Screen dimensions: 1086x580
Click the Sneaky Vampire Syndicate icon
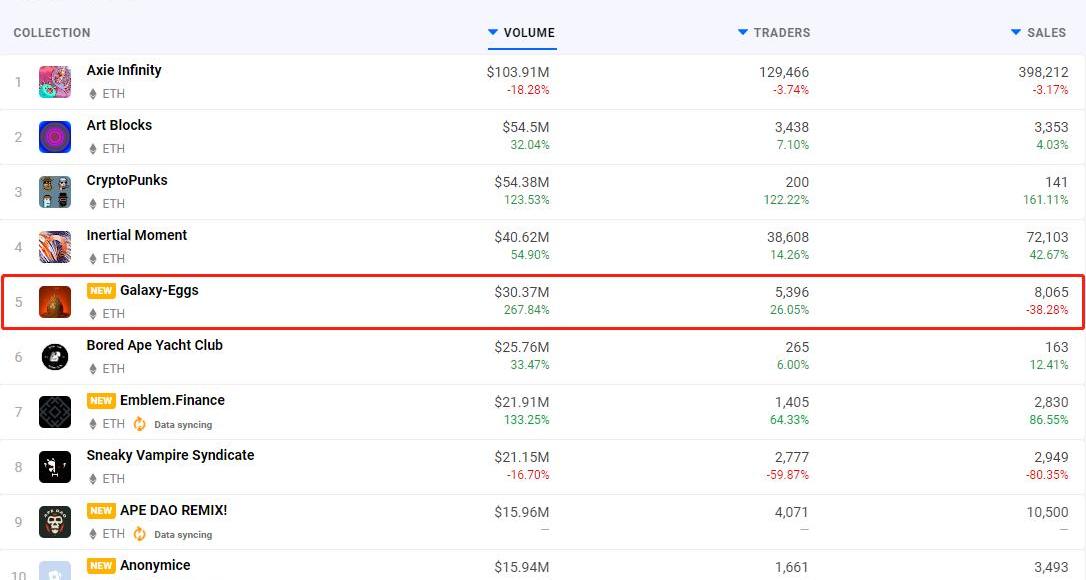coord(55,467)
